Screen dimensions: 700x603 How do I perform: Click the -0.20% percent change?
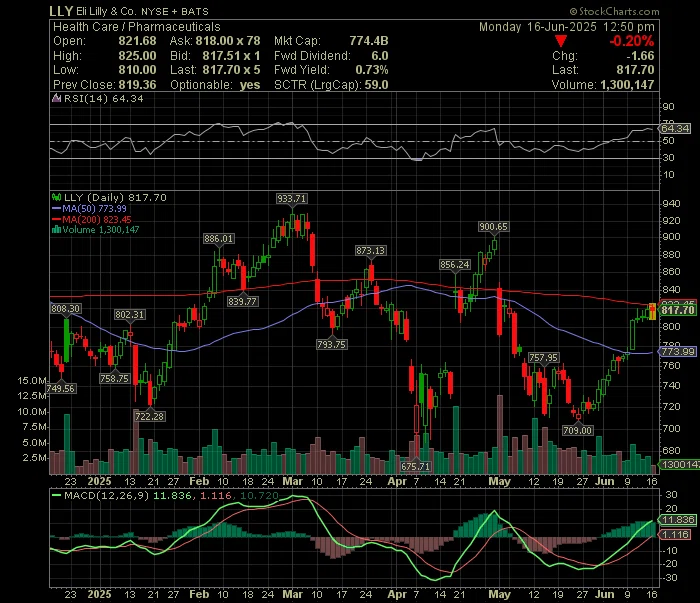point(632,41)
